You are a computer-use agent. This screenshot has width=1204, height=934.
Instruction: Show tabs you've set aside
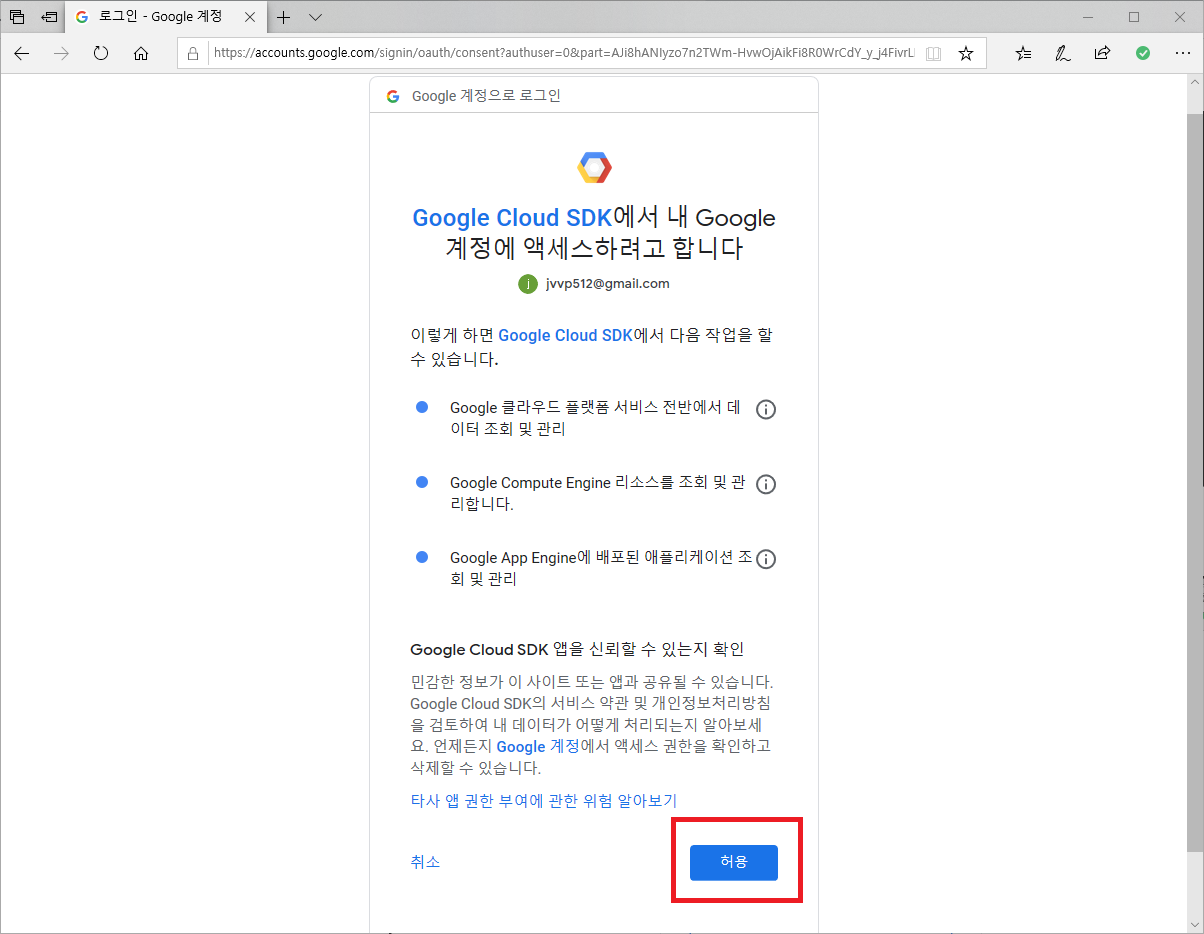tap(17, 17)
